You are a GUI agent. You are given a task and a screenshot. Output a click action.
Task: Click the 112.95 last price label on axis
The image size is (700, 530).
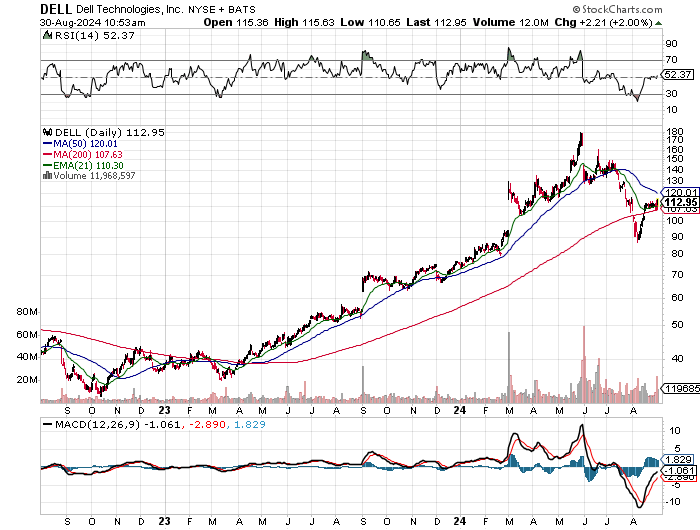tap(681, 202)
